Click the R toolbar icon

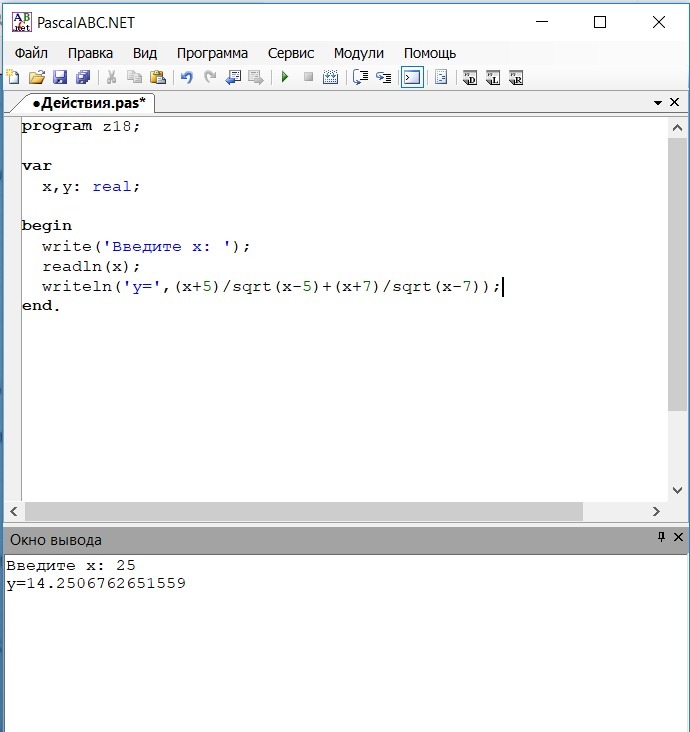[516, 77]
